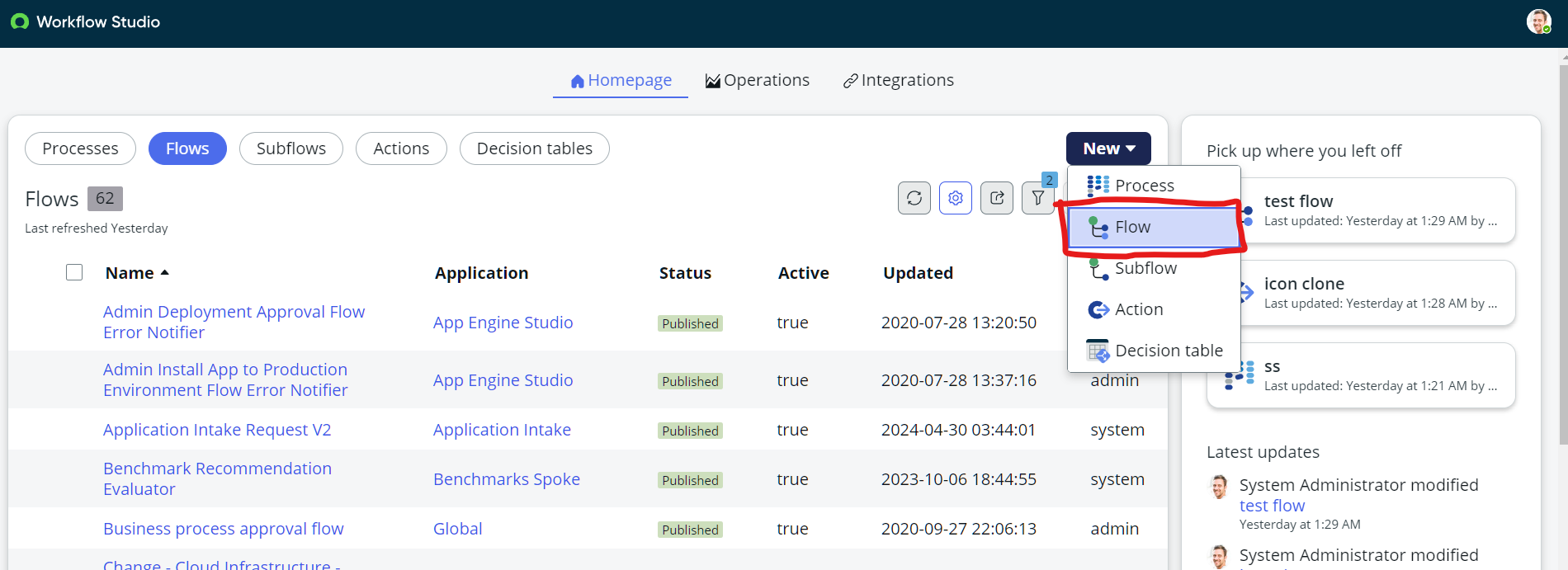
Task: Toggle the select-all rows checkbox
Action: coord(74,272)
